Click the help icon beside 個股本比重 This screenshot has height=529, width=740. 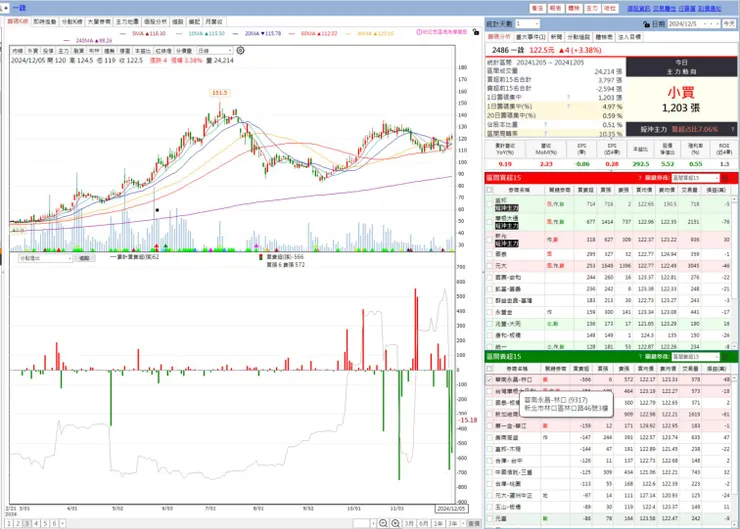tap(546, 125)
